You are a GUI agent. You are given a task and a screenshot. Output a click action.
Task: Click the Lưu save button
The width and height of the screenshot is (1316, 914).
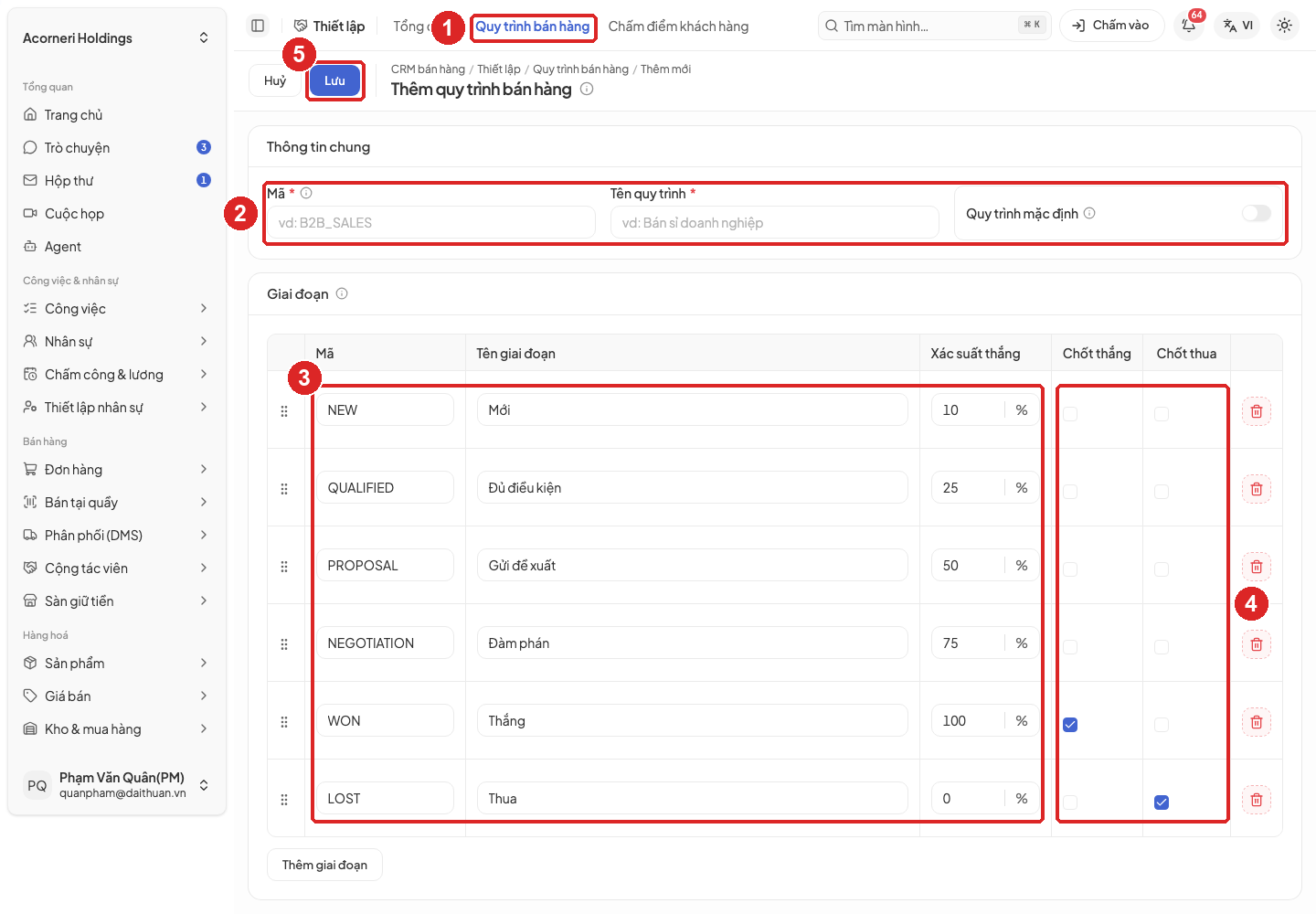tap(334, 80)
